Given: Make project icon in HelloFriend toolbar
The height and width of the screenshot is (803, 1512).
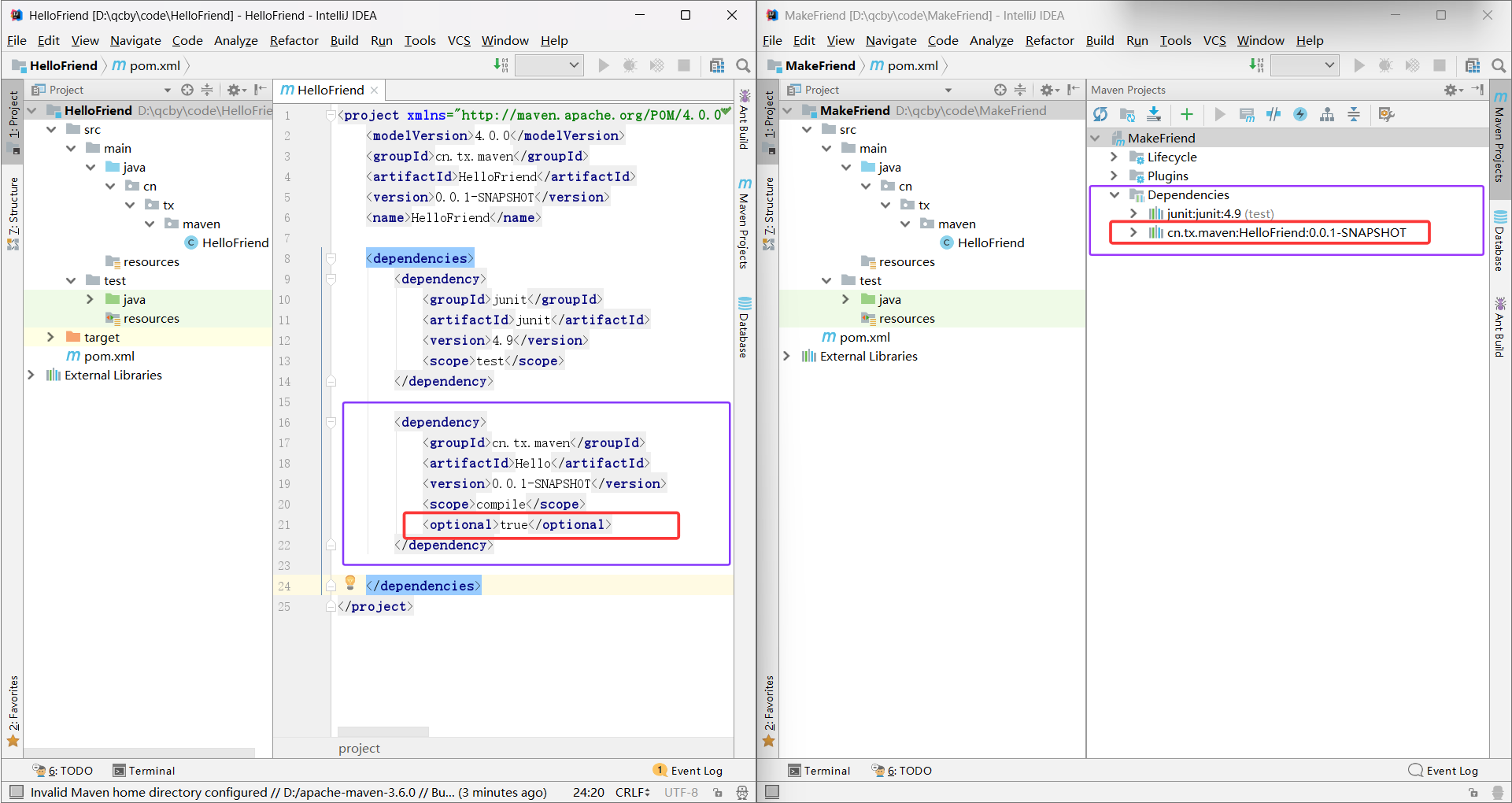Looking at the screenshot, I should [x=501, y=65].
